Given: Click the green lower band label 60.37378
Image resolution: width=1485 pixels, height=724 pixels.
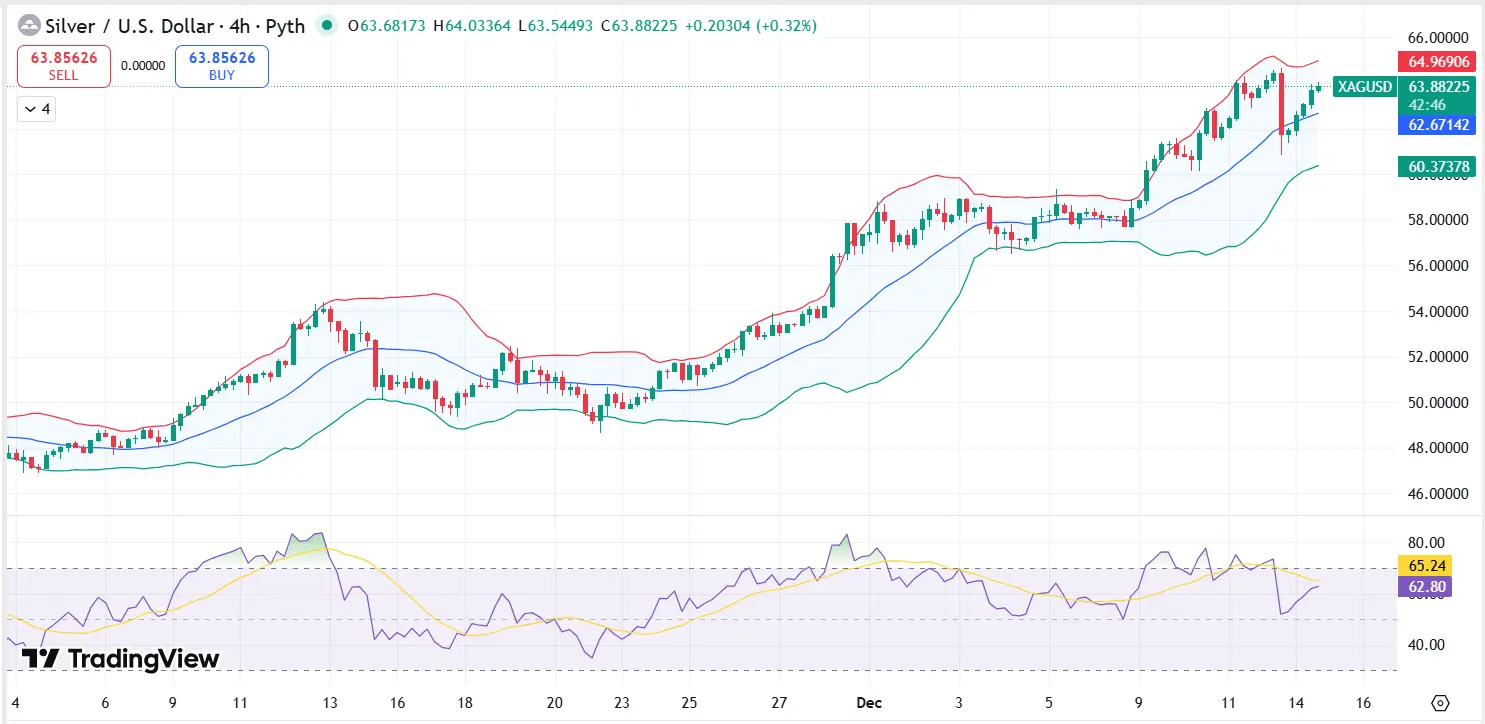Looking at the screenshot, I should [1437, 166].
